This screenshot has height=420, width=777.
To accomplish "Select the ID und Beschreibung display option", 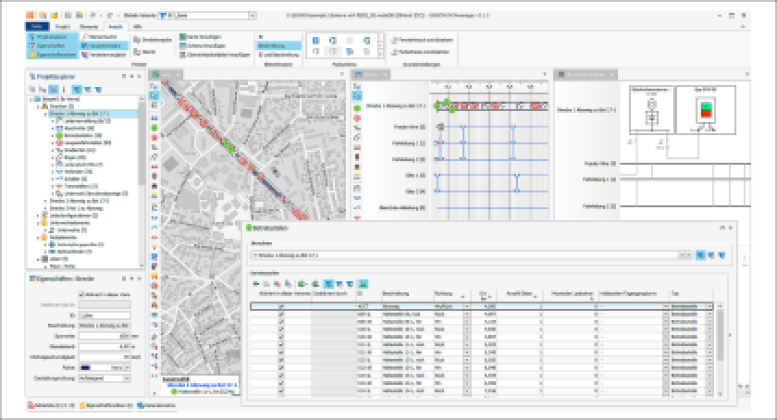I will pyautogui.click(x=279, y=54).
